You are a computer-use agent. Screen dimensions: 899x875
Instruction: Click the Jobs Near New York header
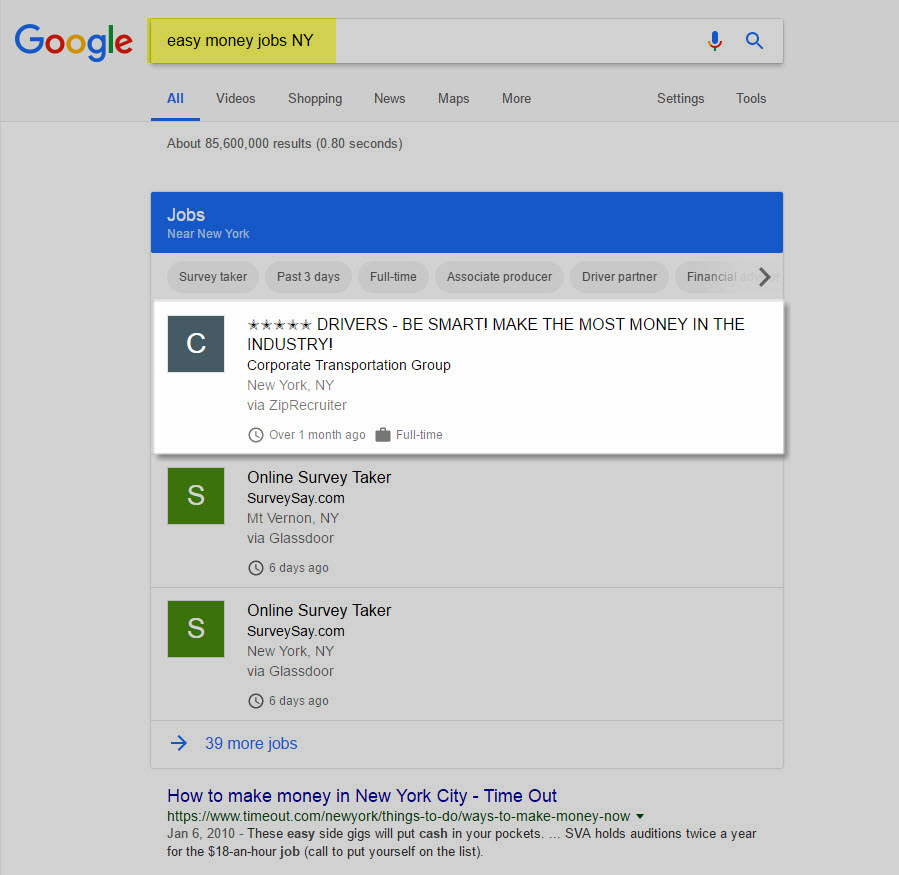(467, 222)
